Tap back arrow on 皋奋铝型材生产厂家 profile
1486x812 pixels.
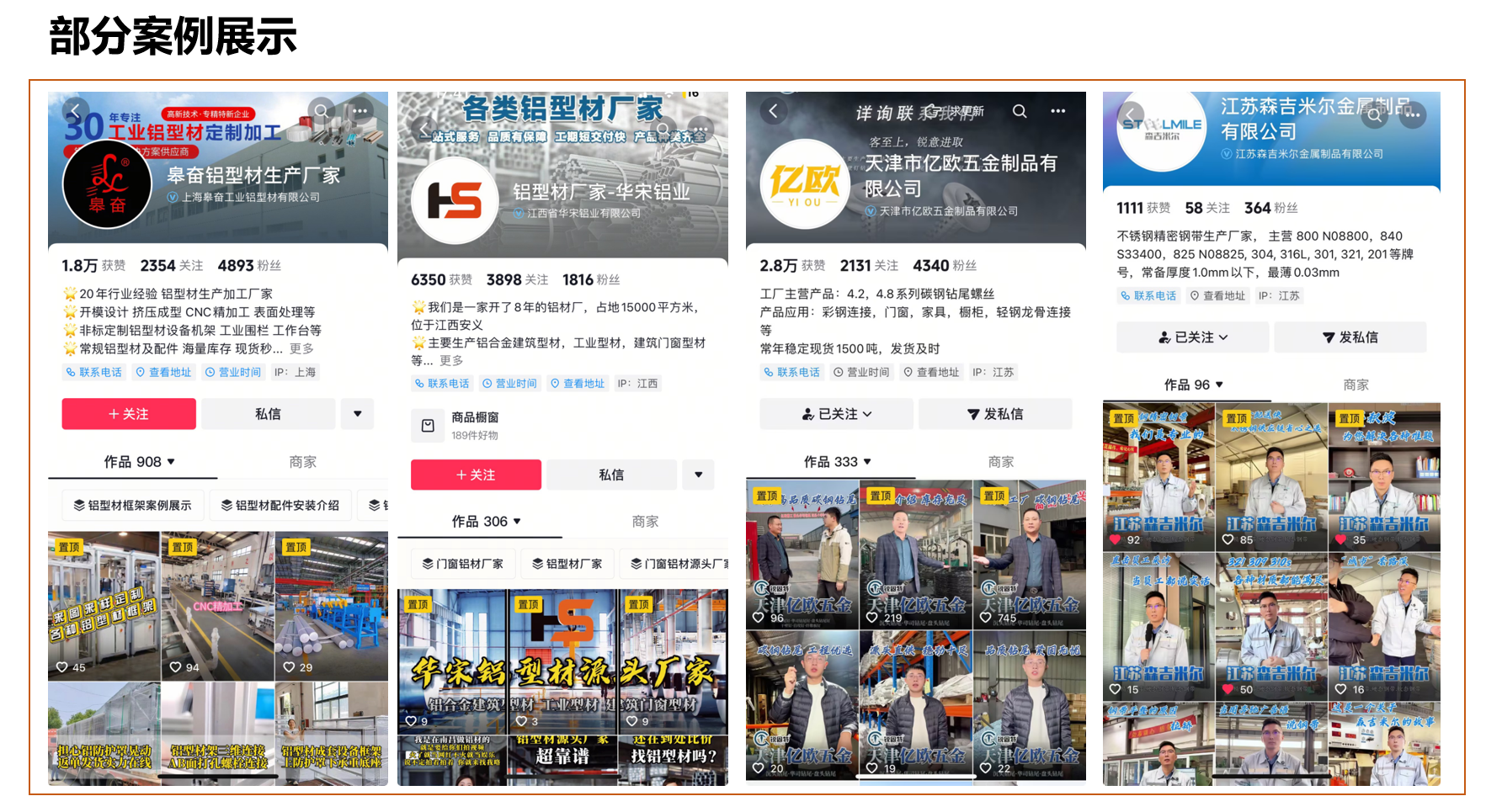pyautogui.click(x=76, y=110)
